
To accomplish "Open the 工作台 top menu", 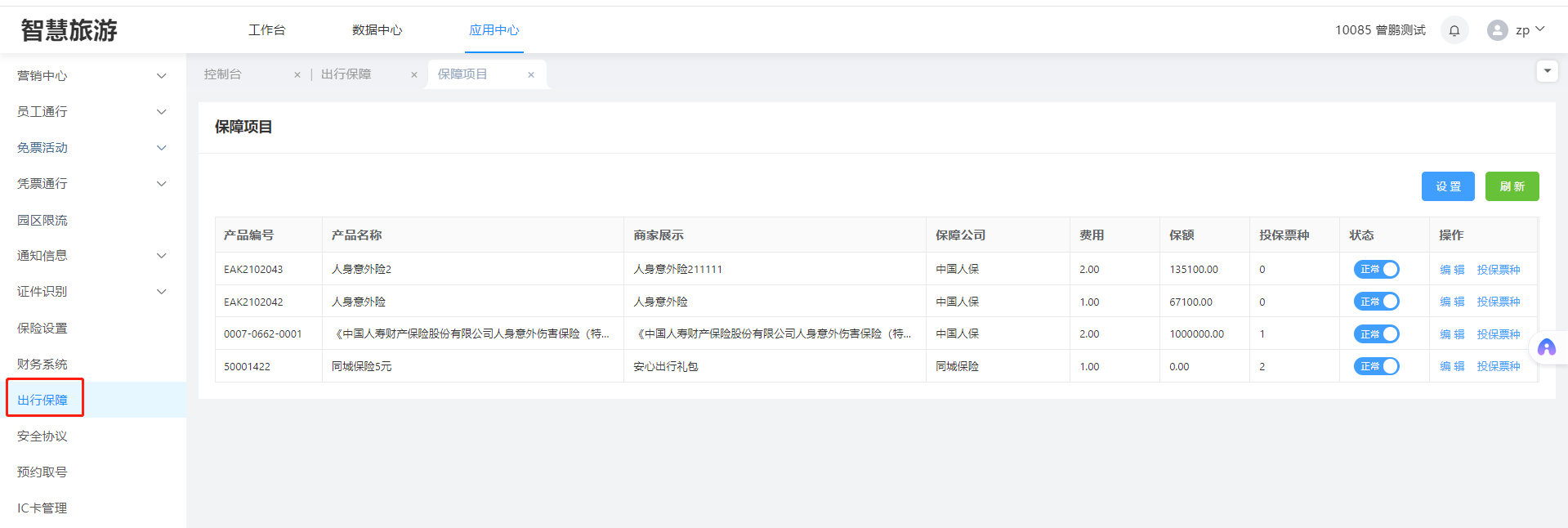I will pyautogui.click(x=266, y=30).
